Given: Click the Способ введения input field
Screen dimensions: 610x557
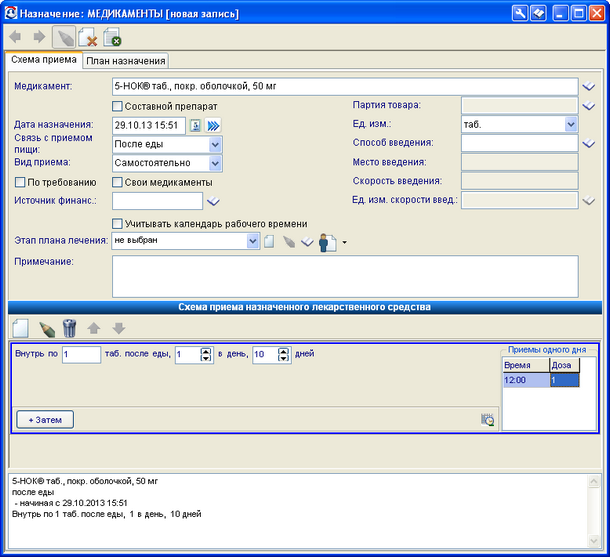Looking at the screenshot, I should (x=519, y=143).
